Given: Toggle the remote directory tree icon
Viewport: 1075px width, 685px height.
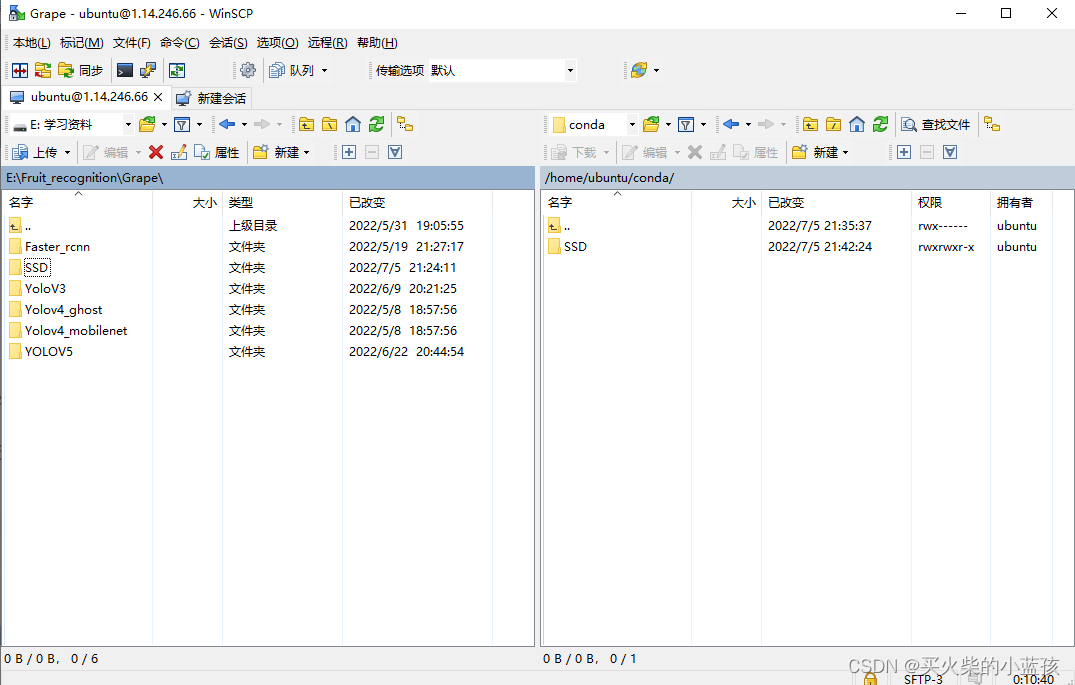Looking at the screenshot, I should pyautogui.click(x=992, y=124).
